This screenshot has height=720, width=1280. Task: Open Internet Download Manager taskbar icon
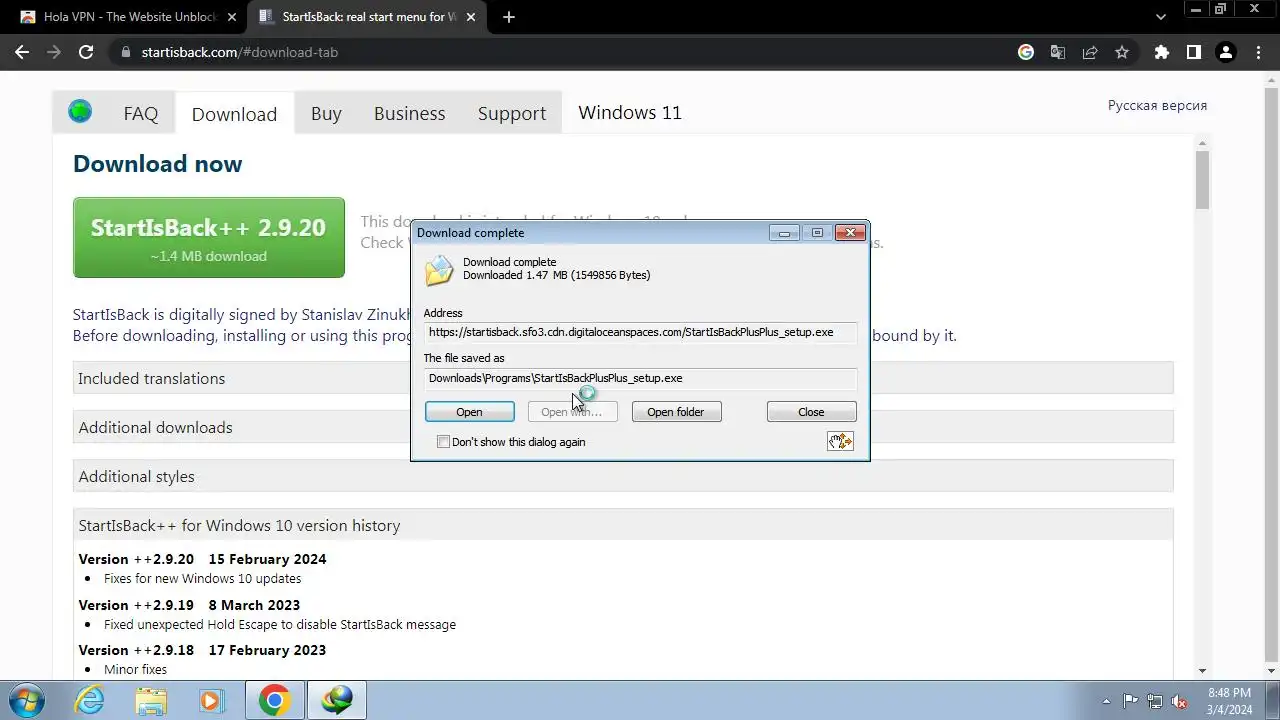tap(336, 700)
